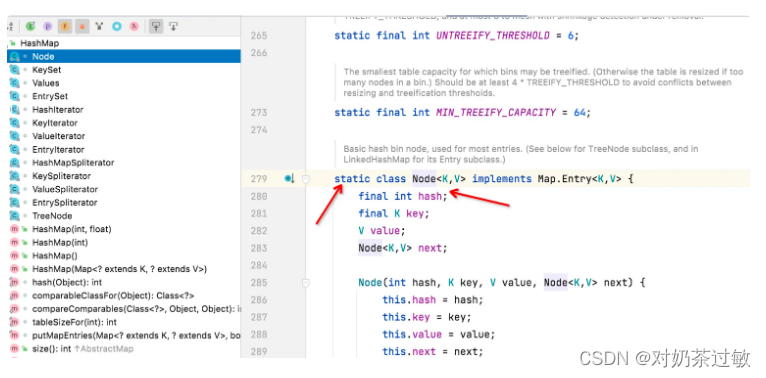Click the class icon beside EntryIterator

[x=15, y=149]
